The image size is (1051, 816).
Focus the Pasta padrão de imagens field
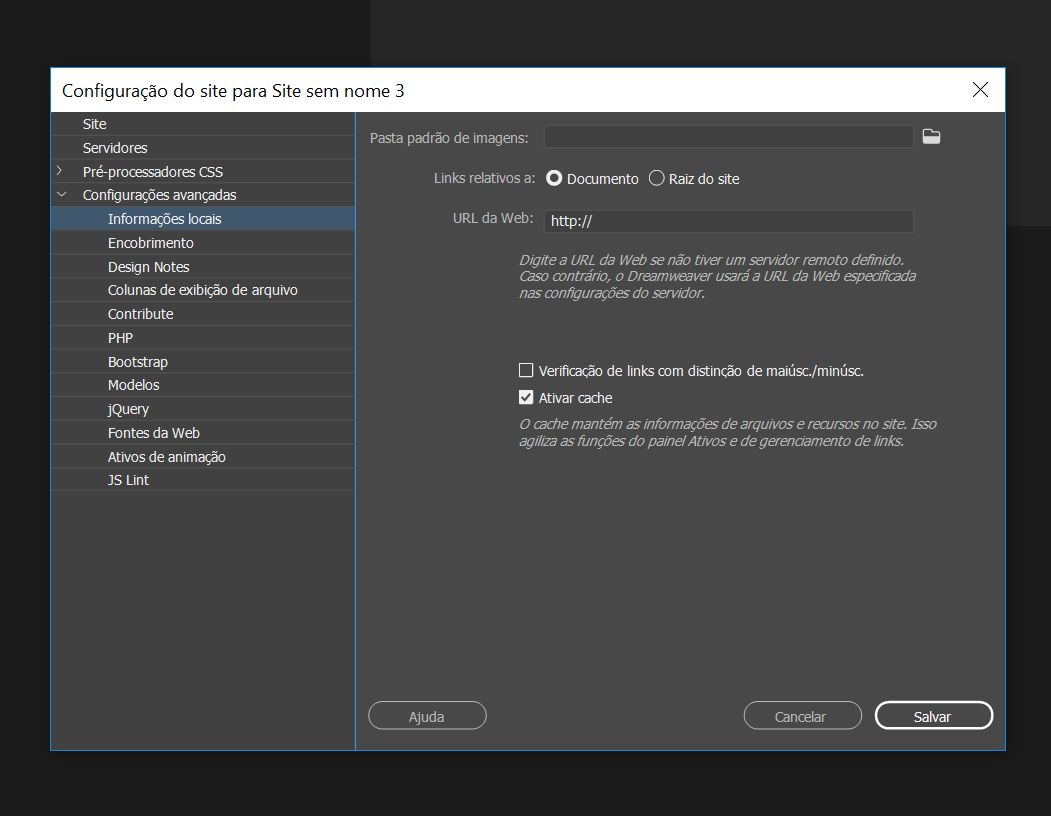(729, 137)
